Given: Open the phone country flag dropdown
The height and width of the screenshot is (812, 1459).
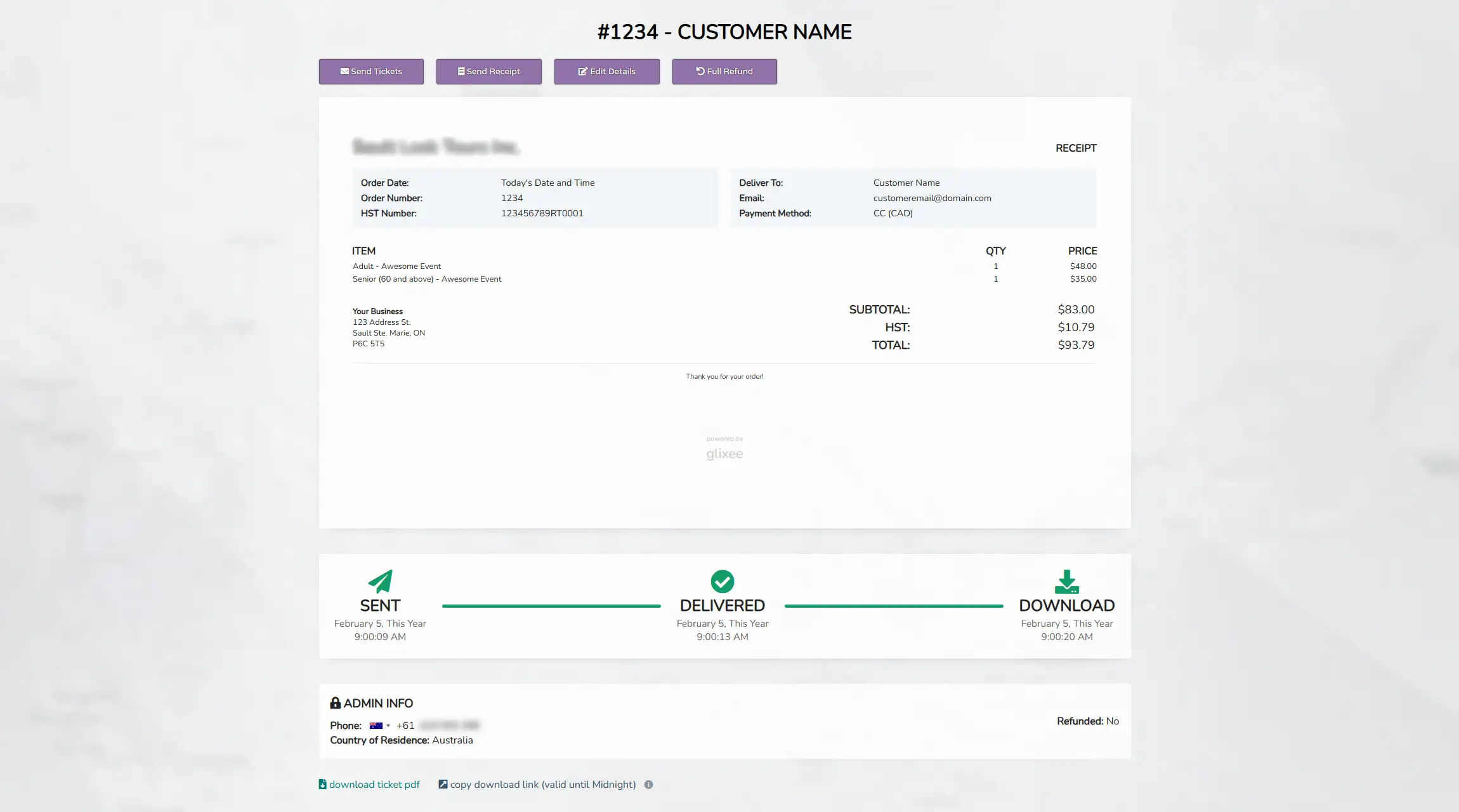Looking at the screenshot, I should tap(379, 726).
